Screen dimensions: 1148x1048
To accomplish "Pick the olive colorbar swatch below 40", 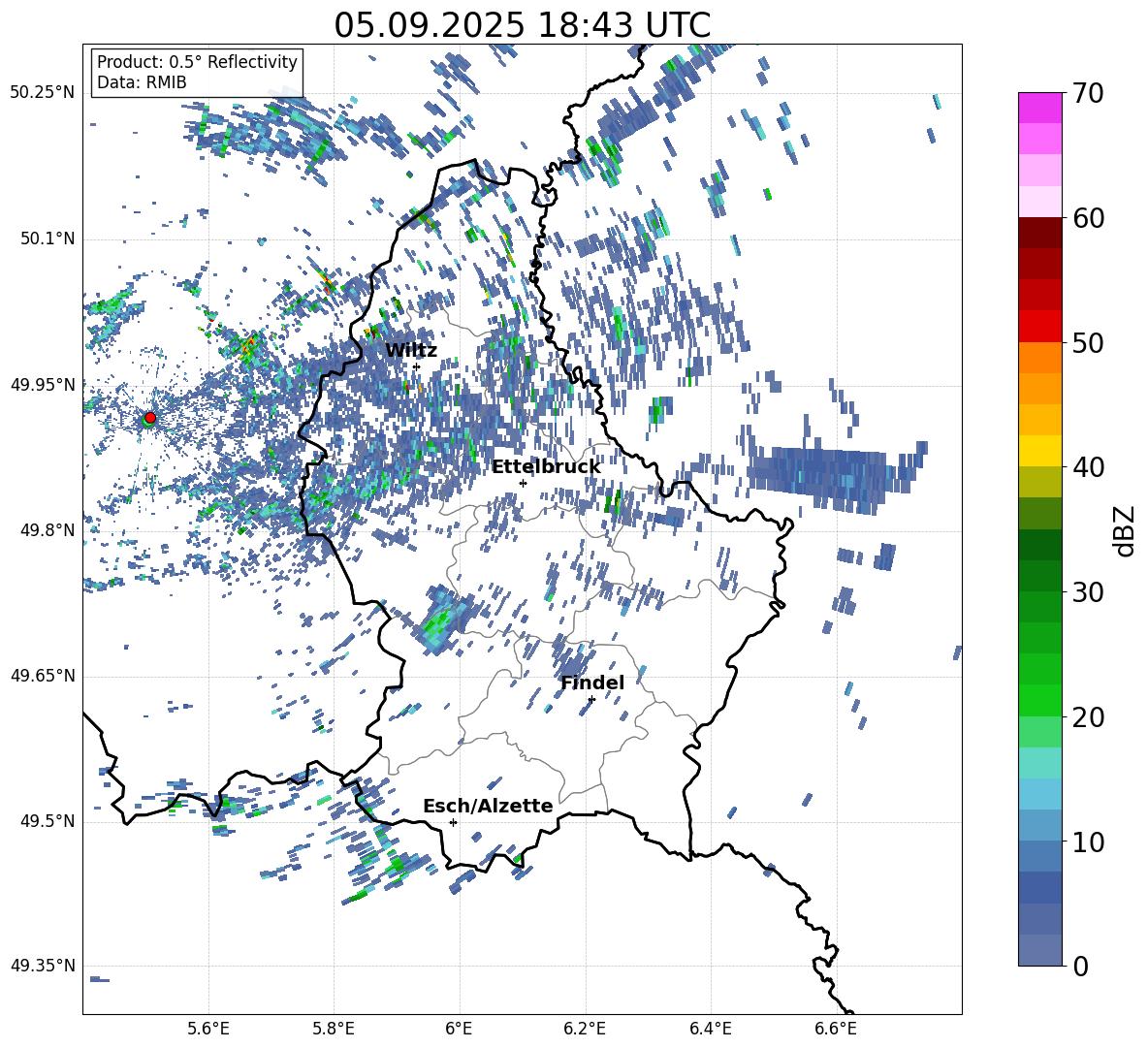I will [x=1039, y=482].
